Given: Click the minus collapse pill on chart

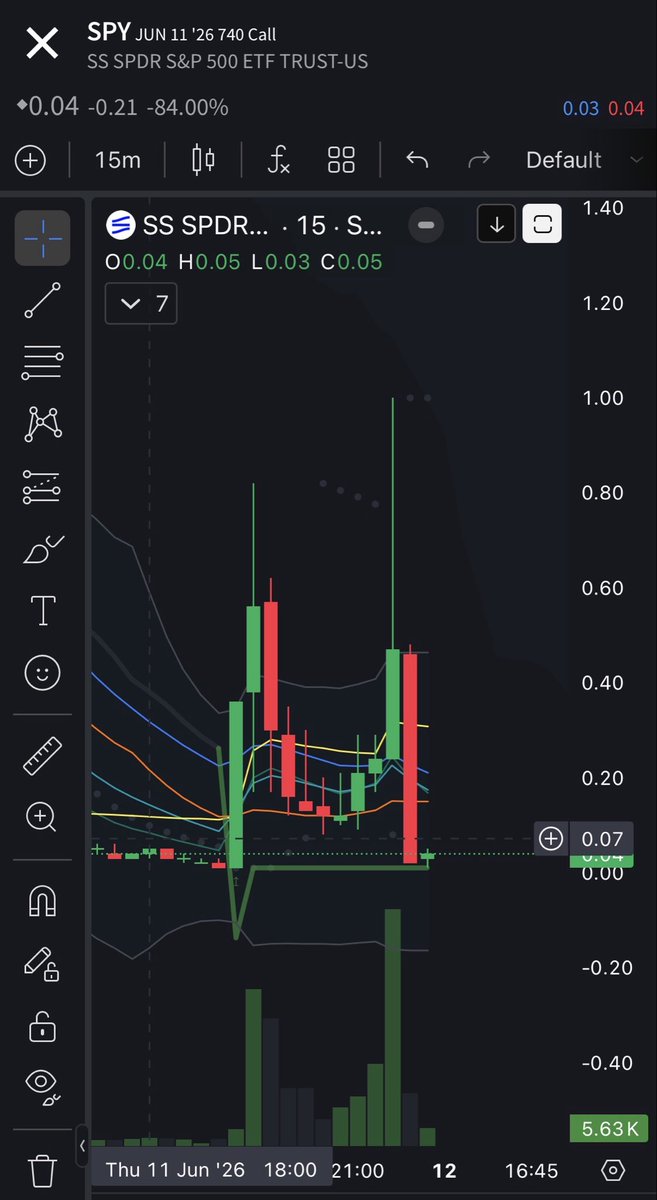Looking at the screenshot, I should (x=426, y=225).
